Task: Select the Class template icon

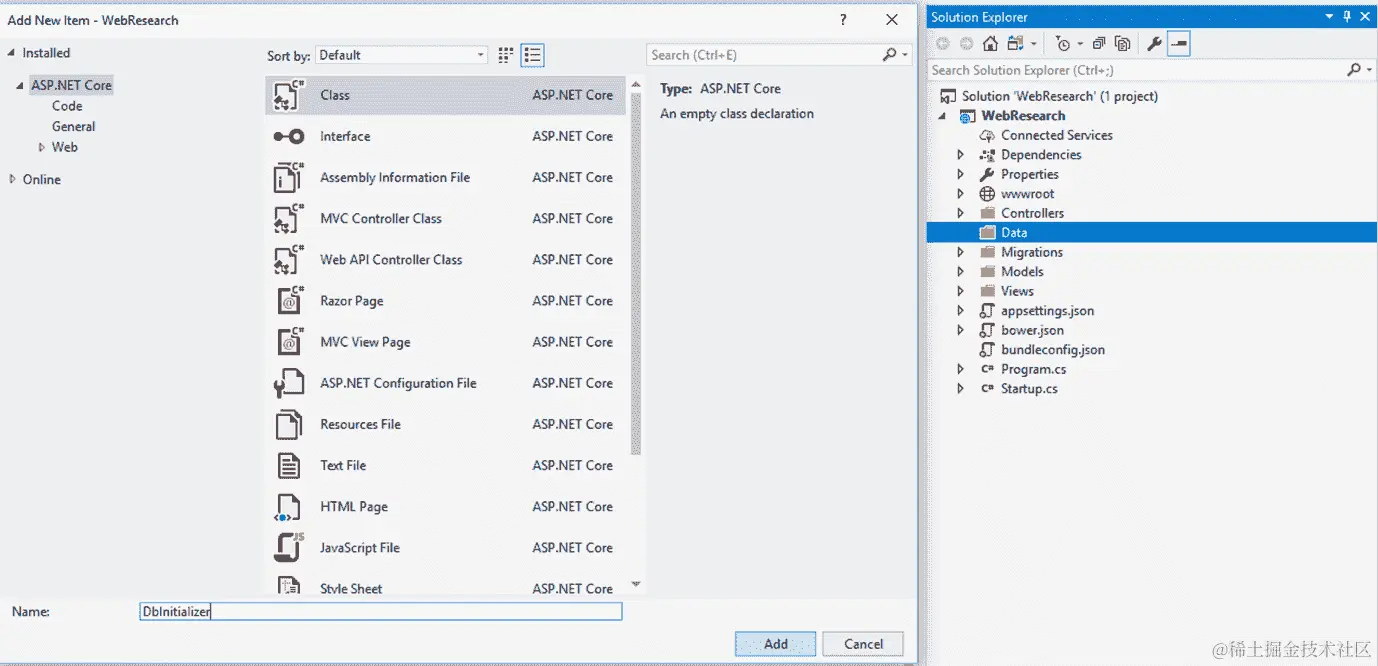Action: 288,95
